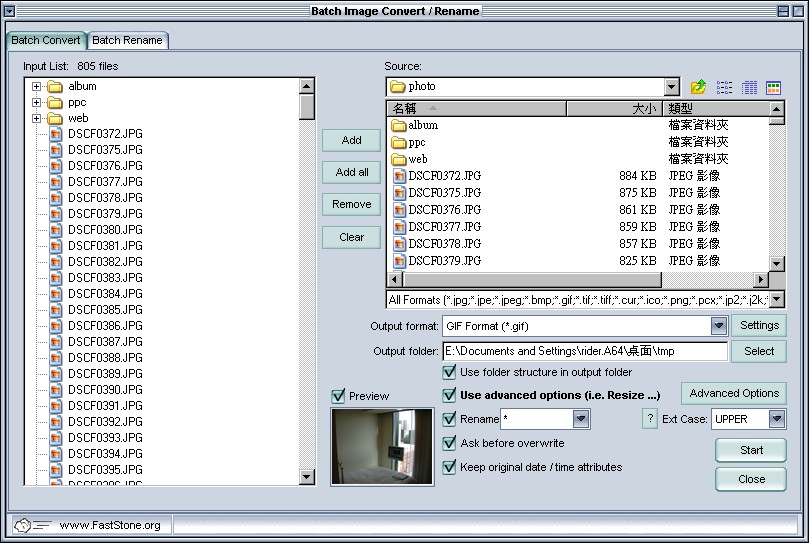Switch source list to thumbnails view

773,88
